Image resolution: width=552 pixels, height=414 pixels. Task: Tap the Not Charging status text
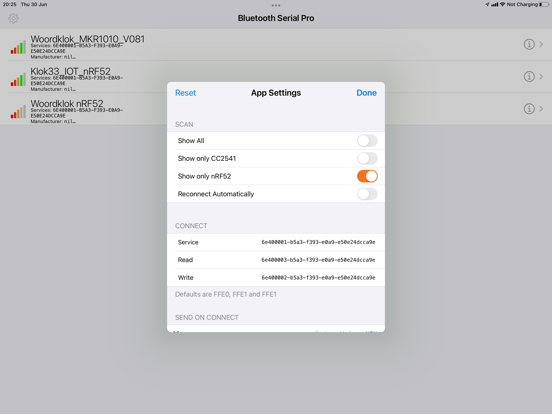point(522,4)
